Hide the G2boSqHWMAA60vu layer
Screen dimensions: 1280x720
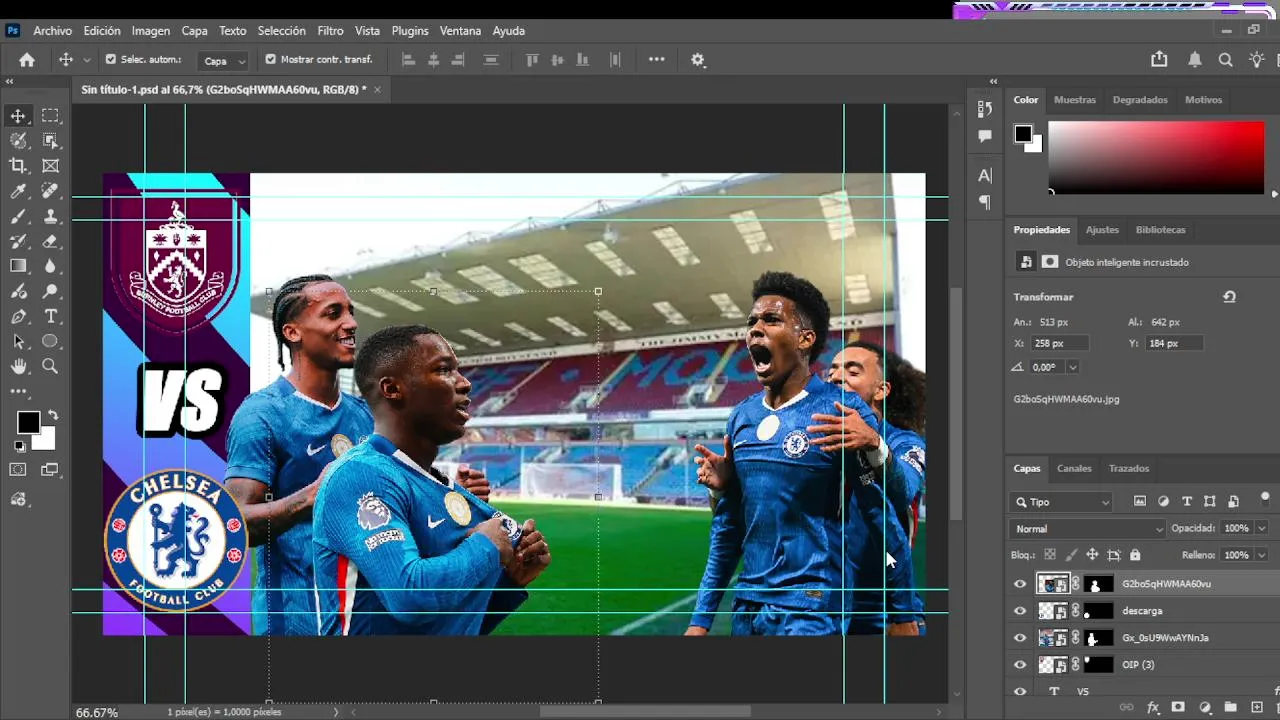(x=1020, y=584)
